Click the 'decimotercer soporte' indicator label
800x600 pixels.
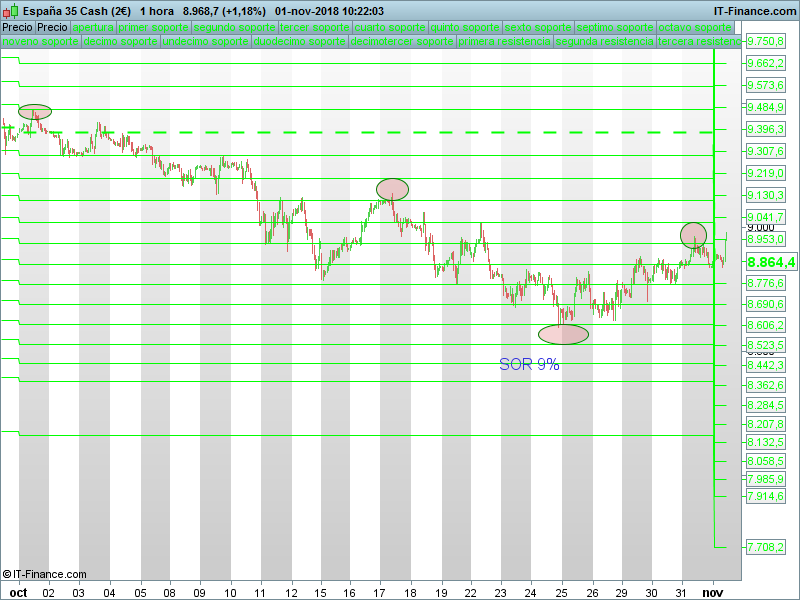pyautogui.click(x=403, y=43)
